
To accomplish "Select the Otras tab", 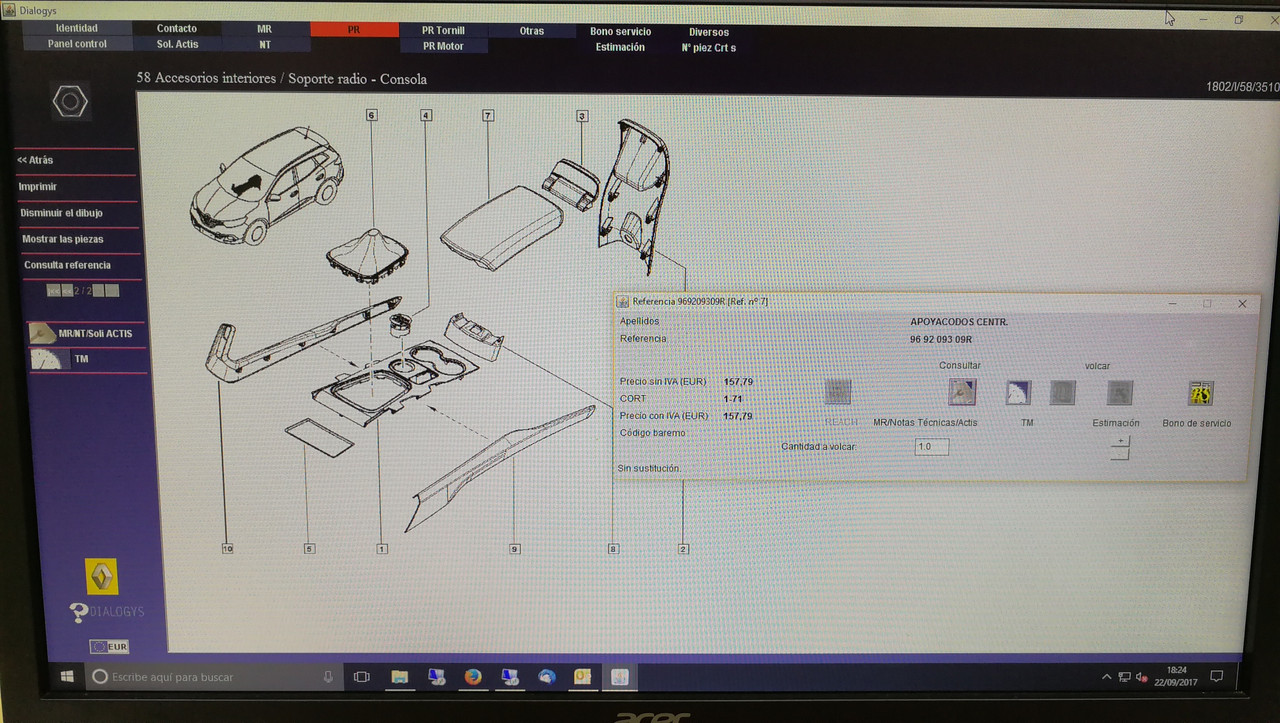I will (532, 31).
